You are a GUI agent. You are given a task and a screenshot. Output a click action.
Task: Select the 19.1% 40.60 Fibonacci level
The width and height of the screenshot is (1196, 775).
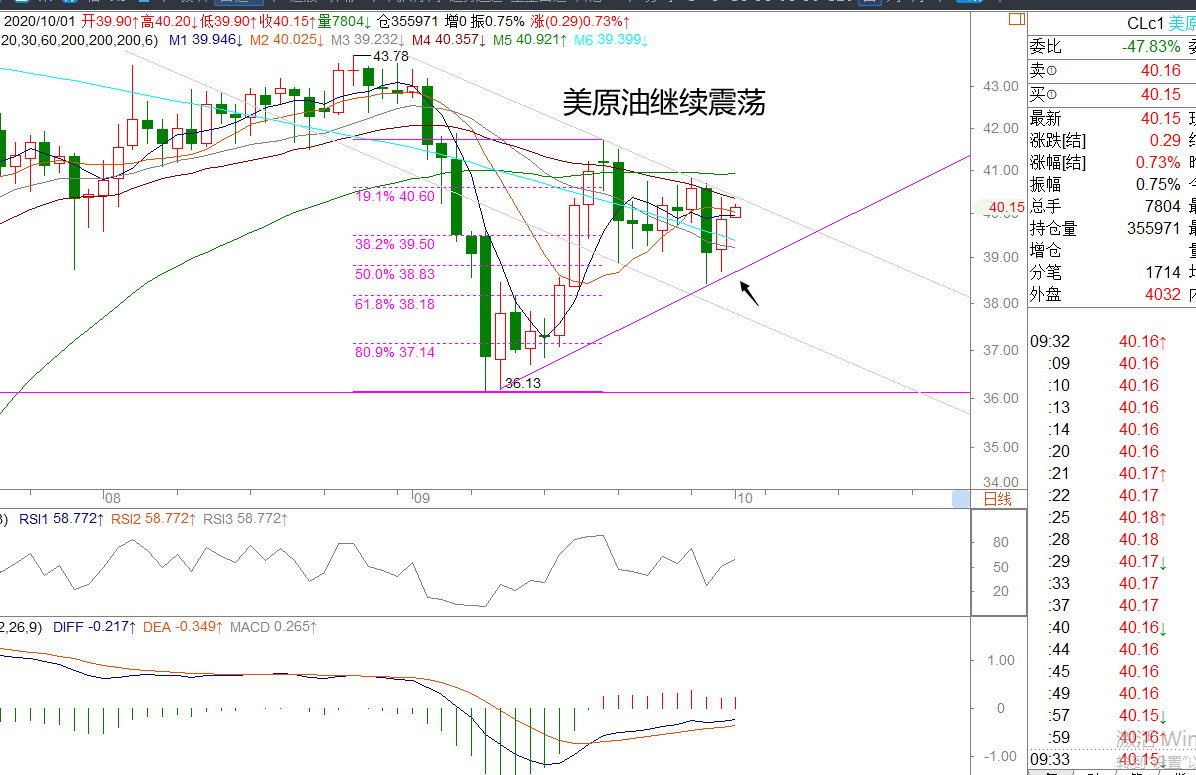click(394, 196)
